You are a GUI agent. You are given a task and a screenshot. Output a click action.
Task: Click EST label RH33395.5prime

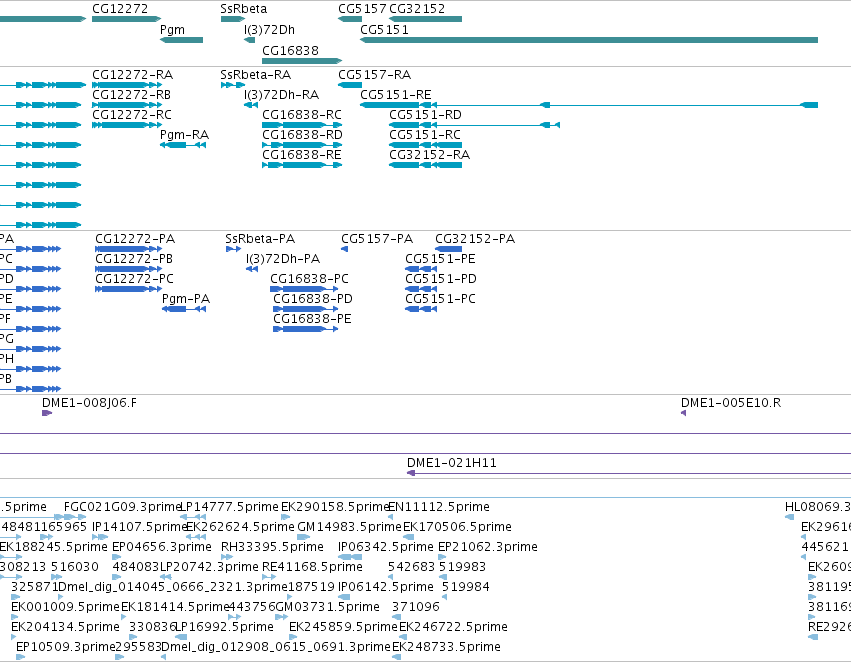point(272,547)
